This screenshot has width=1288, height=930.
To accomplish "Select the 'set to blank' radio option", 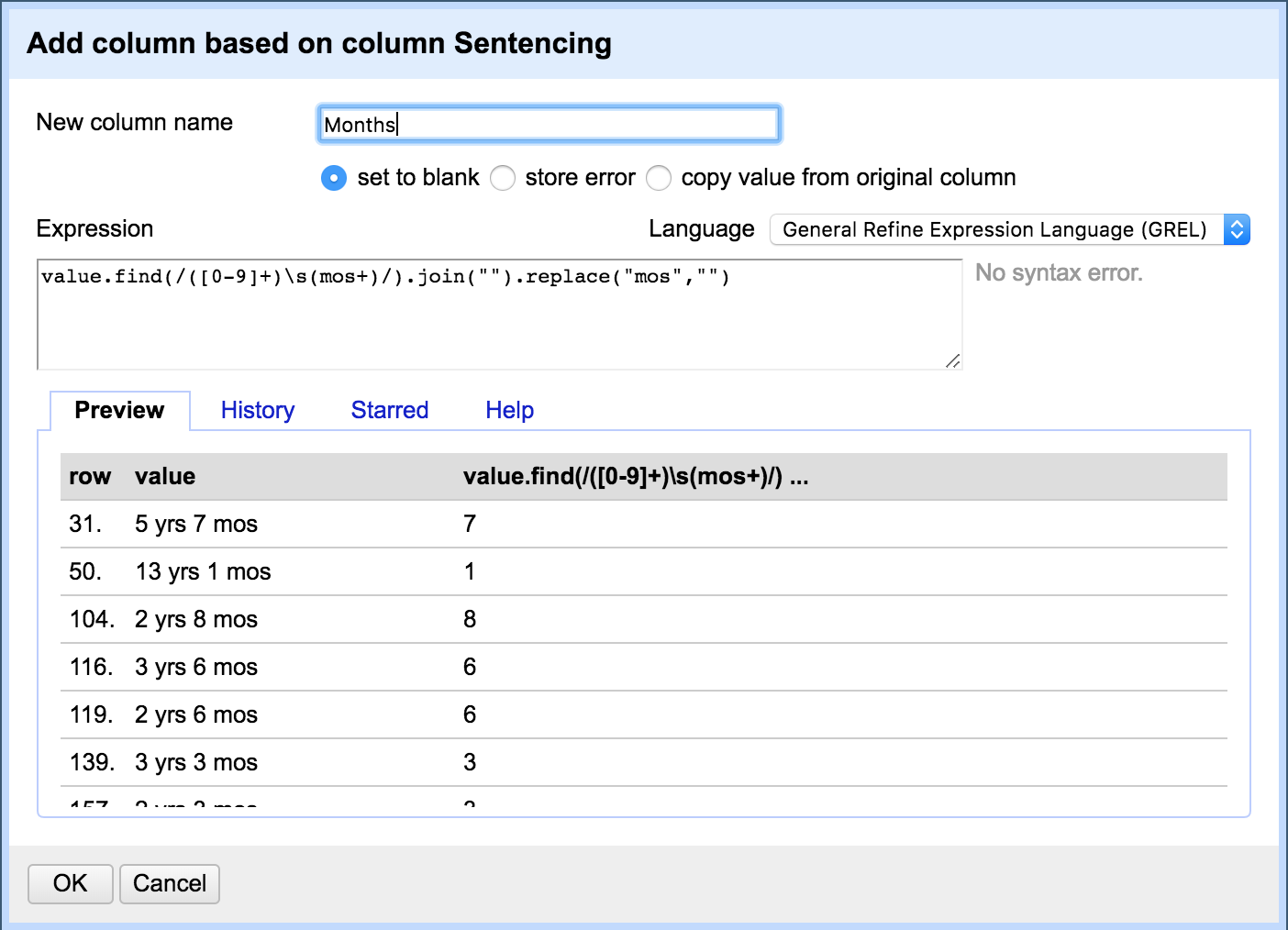I will coord(334,178).
